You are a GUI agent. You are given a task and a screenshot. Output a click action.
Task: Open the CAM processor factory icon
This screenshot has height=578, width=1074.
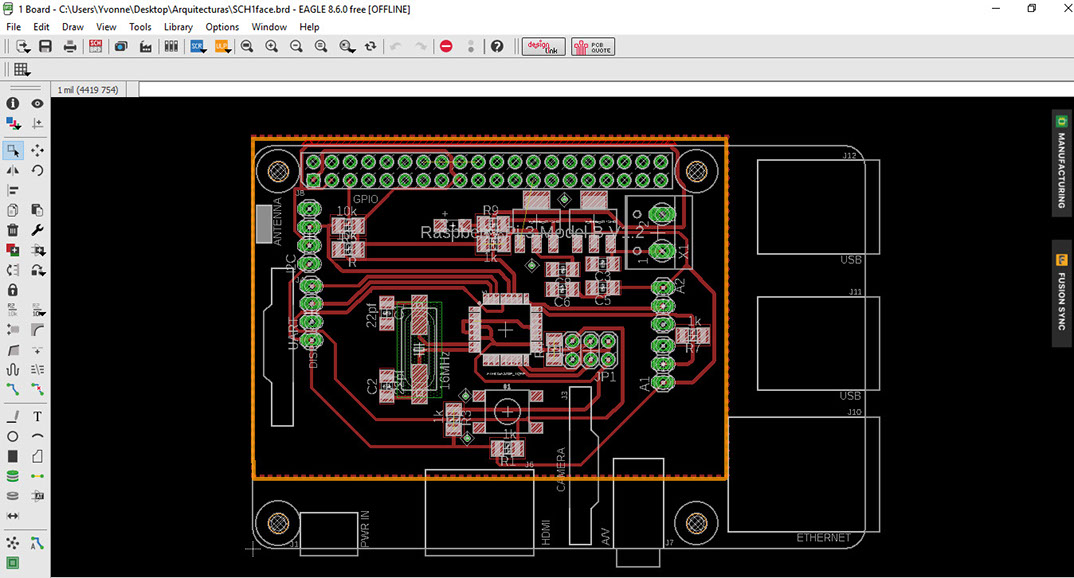[146, 47]
